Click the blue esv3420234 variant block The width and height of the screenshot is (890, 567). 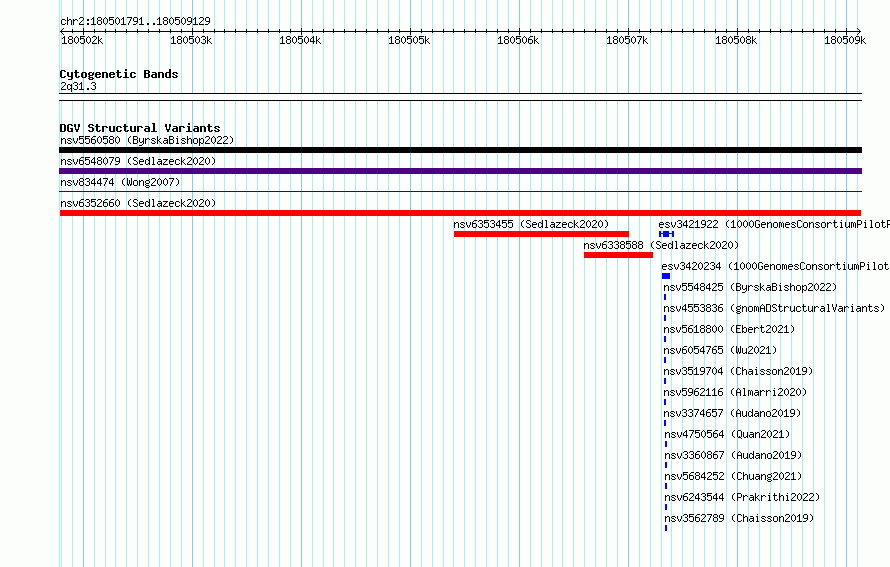666,276
